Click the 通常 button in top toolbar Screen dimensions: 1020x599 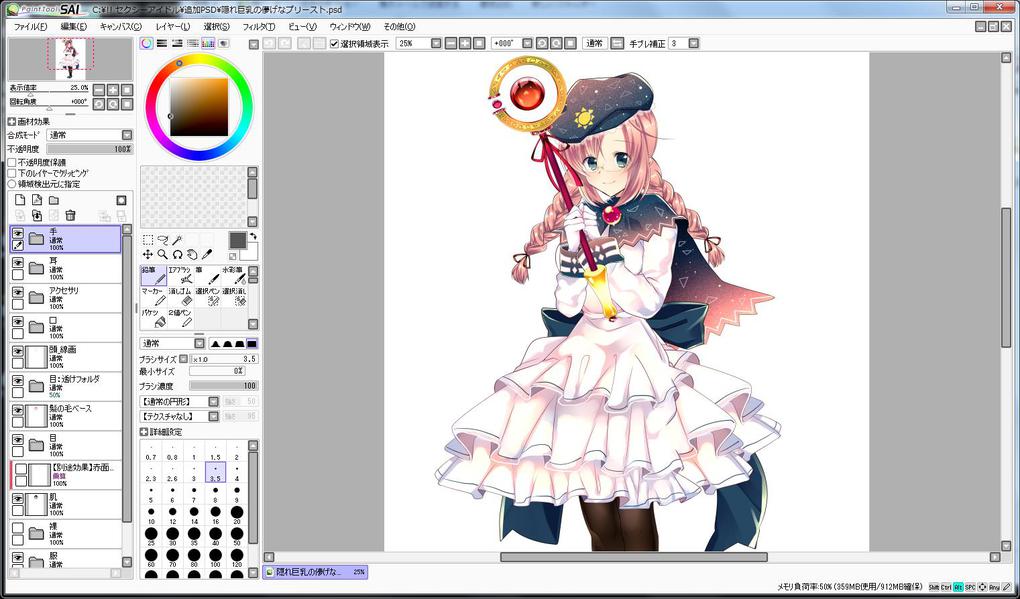pos(595,44)
